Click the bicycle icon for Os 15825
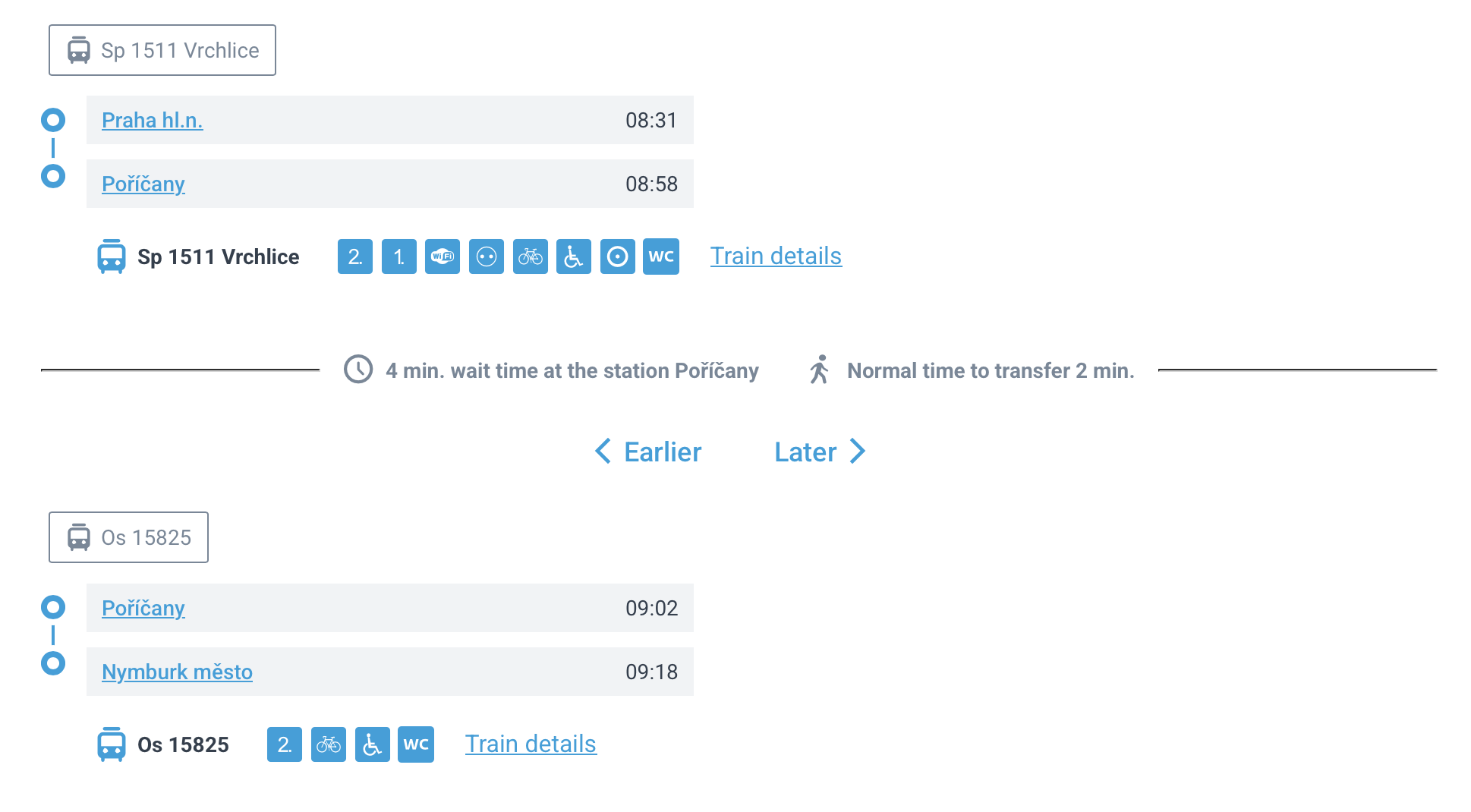Screen dimensions: 1471x812 point(329,744)
